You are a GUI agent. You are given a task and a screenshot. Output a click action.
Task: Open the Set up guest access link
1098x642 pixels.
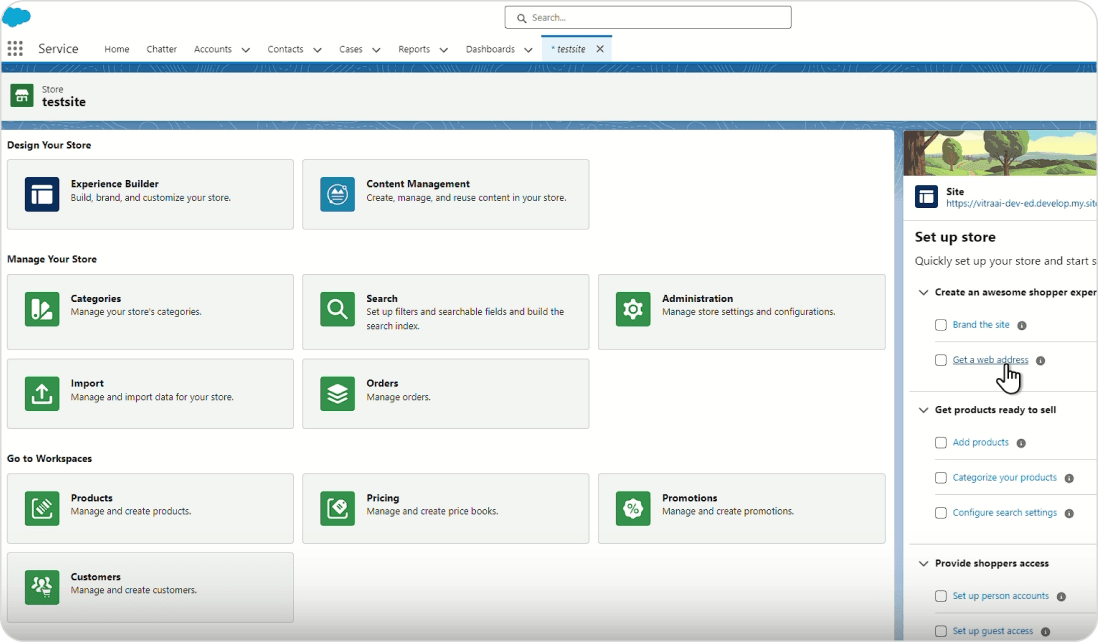click(993, 631)
